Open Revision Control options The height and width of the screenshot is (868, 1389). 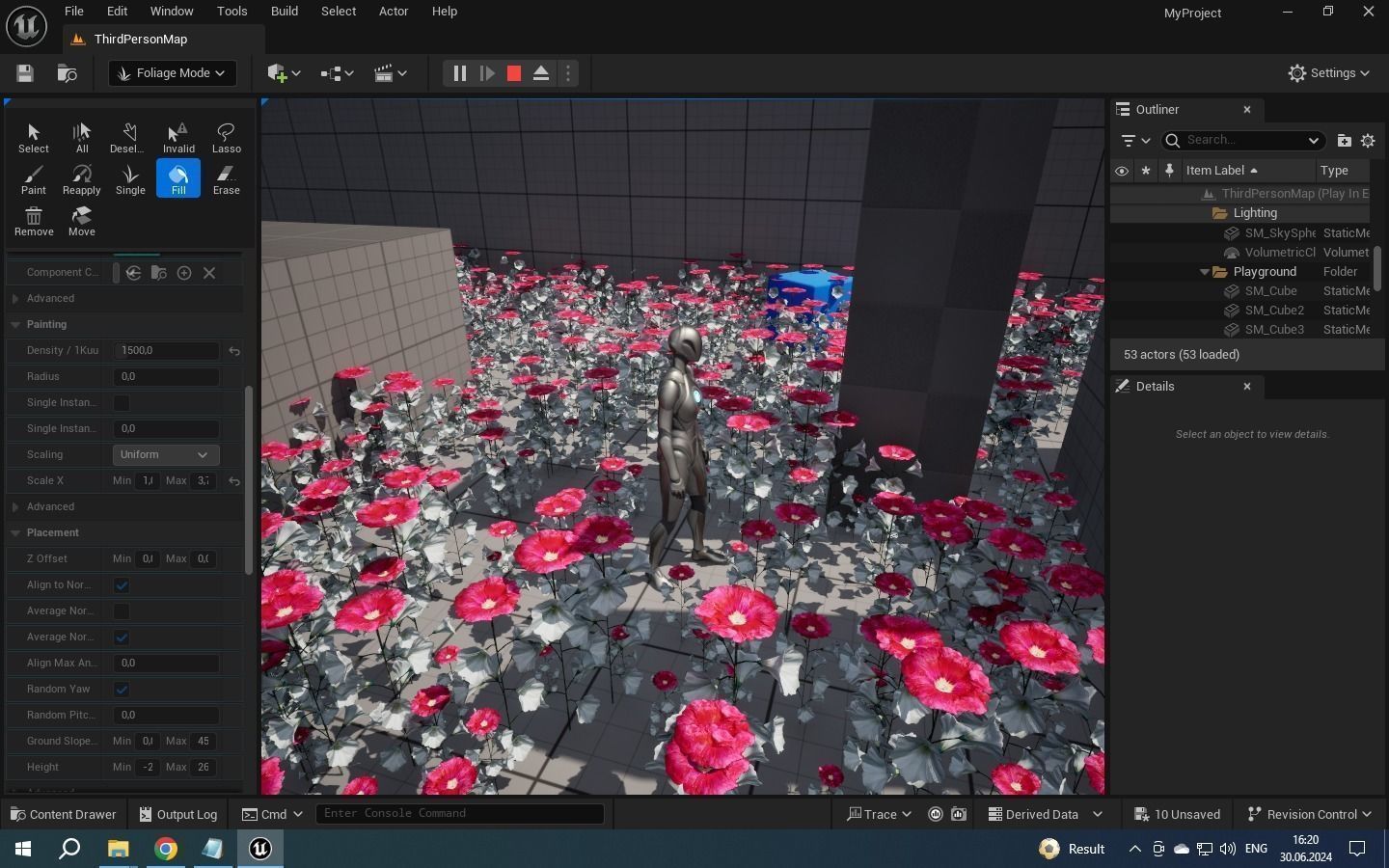click(1309, 815)
